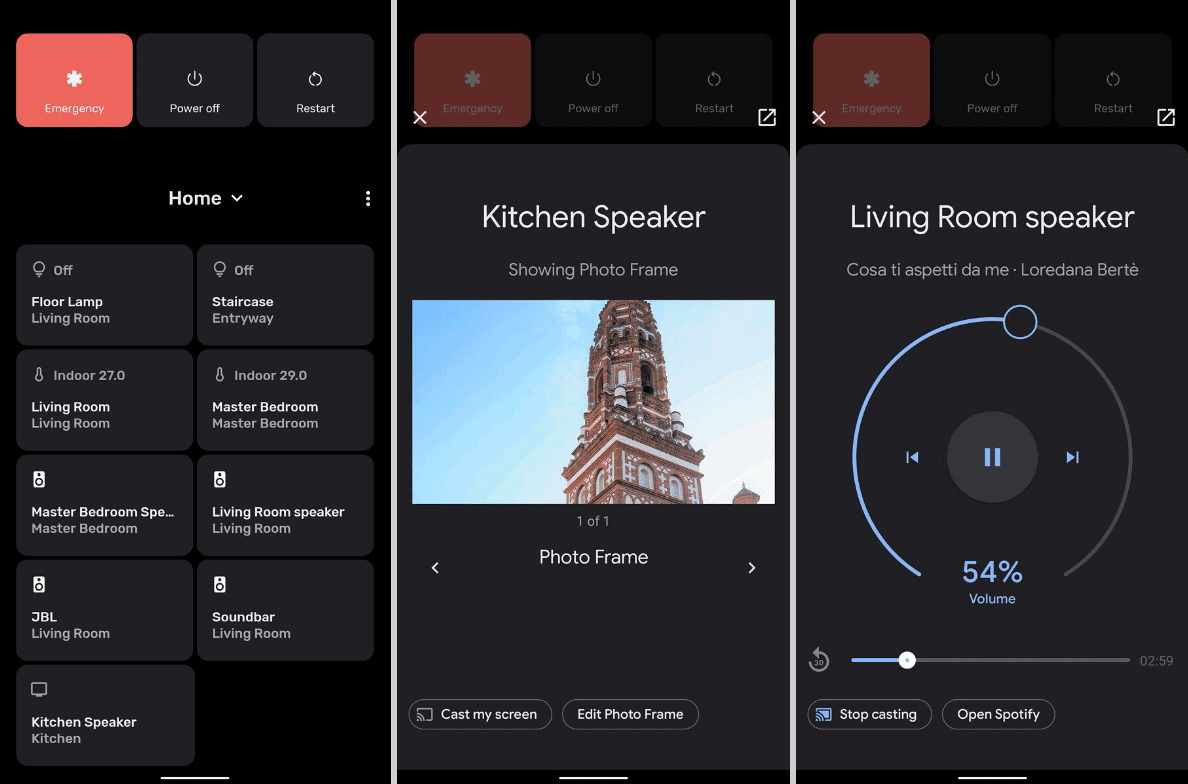Pause the playing song
This screenshot has height=784, width=1188.
click(993, 457)
